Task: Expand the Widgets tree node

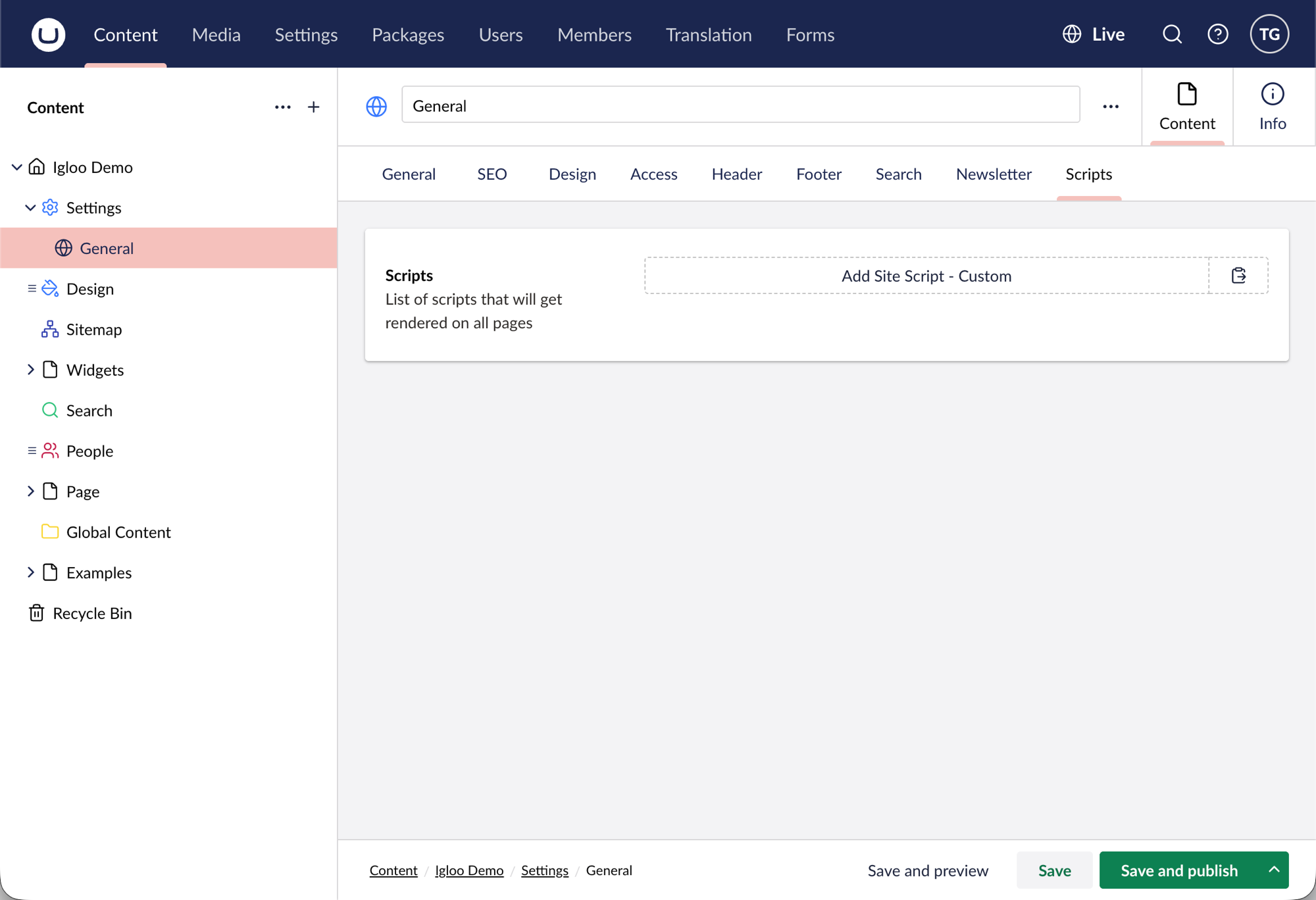Action: [x=30, y=369]
